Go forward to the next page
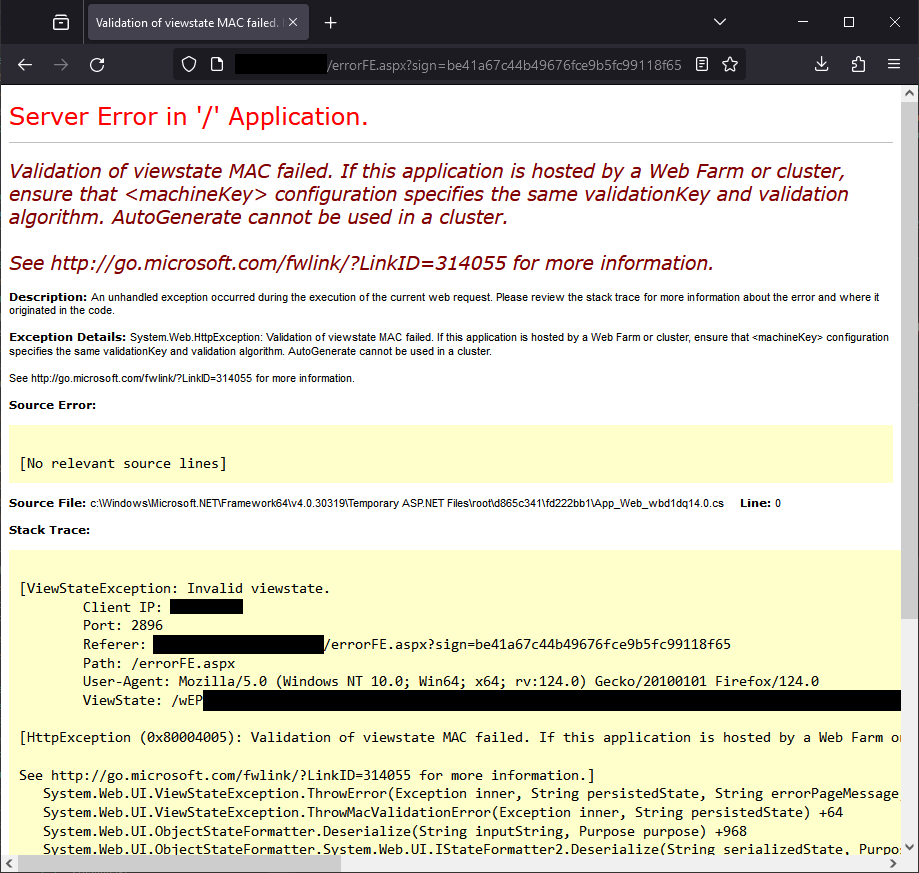 [x=61, y=64]
